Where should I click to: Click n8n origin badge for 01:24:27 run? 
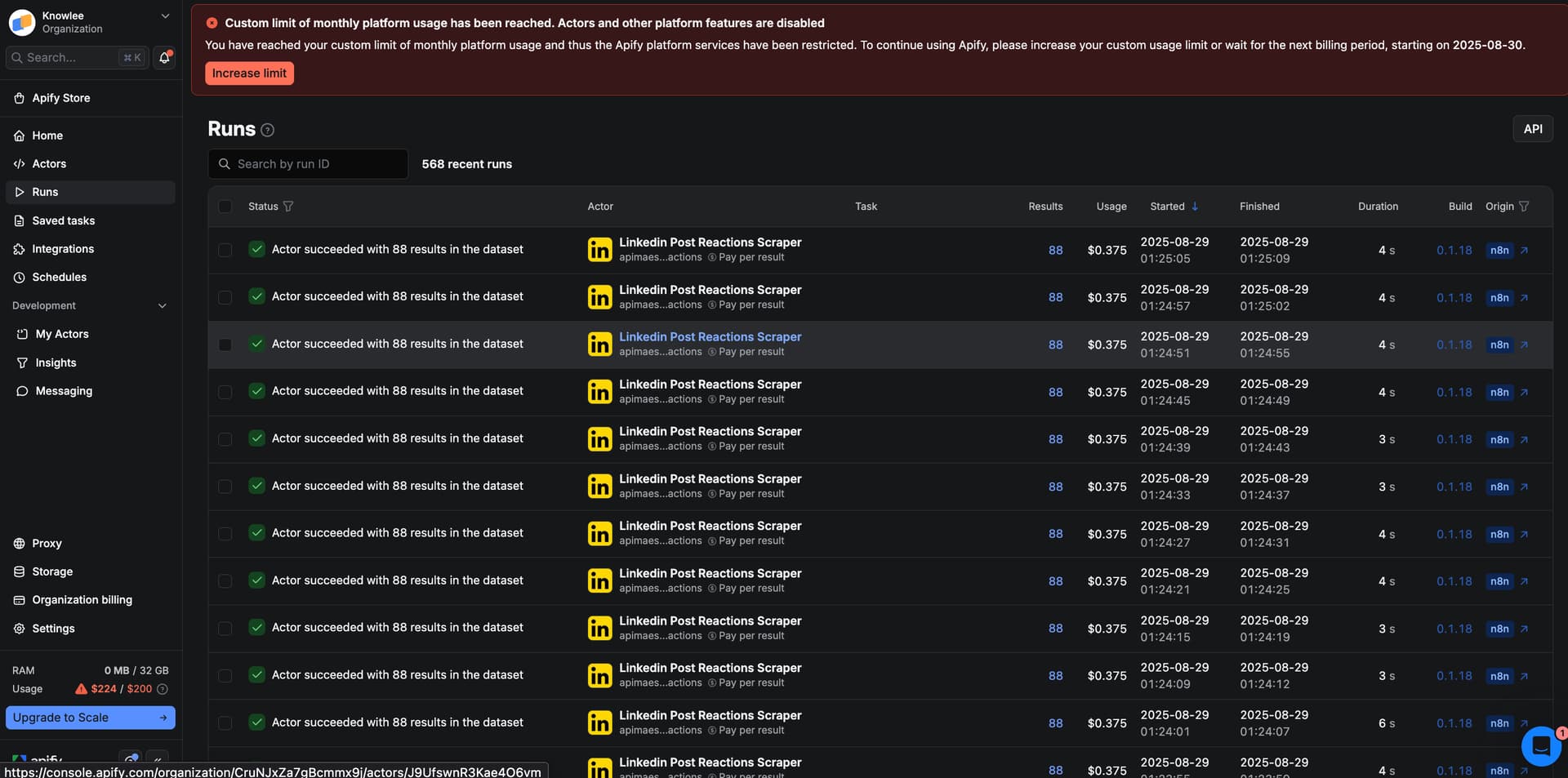1499,535
